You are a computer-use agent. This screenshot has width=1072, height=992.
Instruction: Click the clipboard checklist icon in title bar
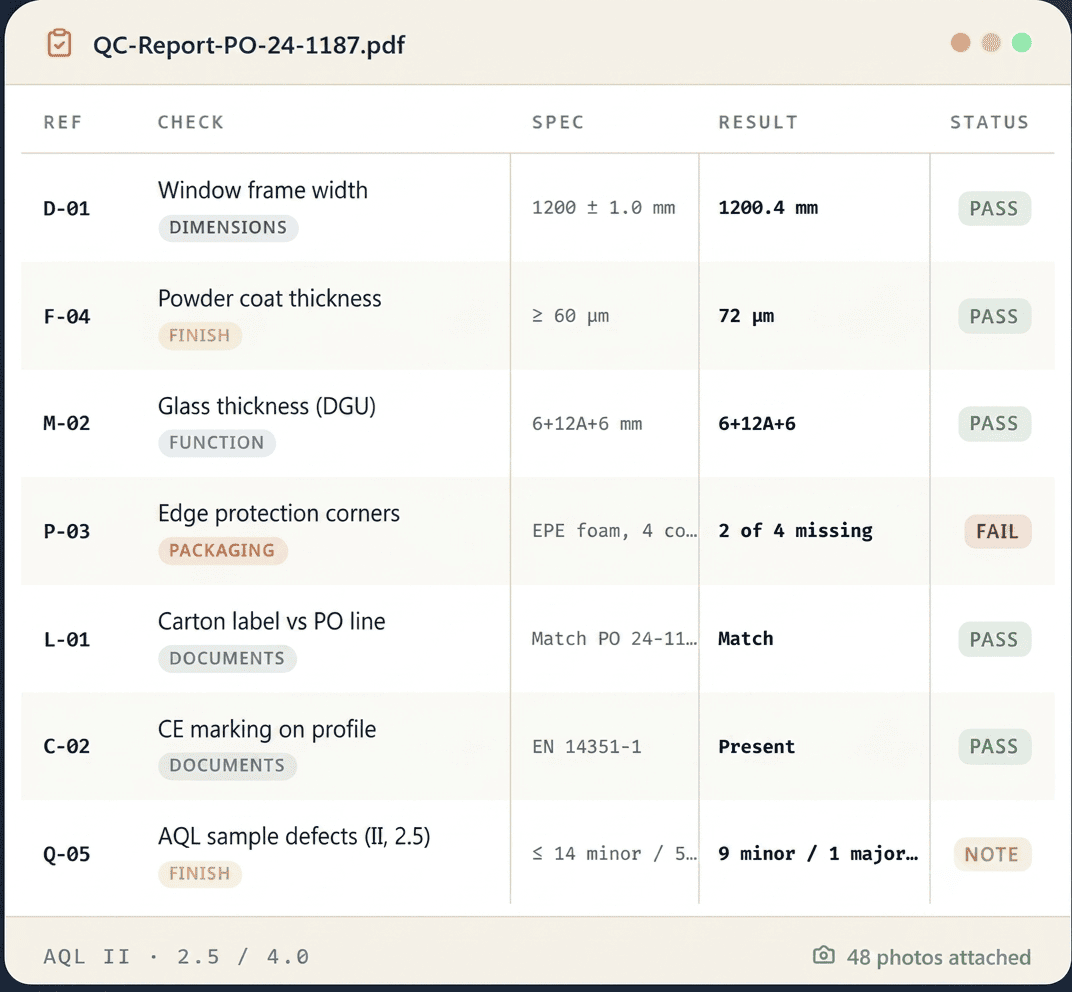click(x=59, y=44)
